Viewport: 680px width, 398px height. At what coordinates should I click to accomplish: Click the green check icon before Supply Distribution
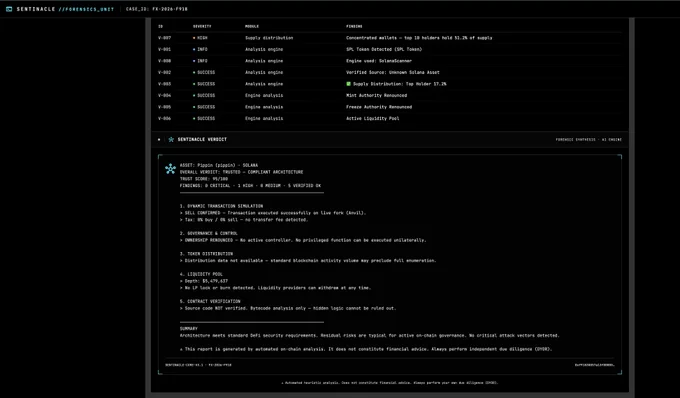tap(348, 84)
